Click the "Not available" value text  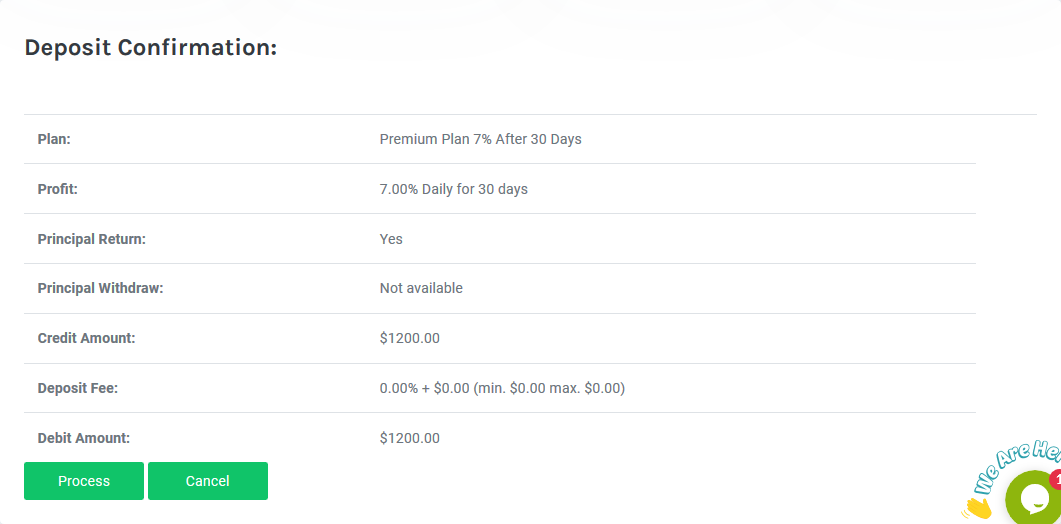[421, 288]
